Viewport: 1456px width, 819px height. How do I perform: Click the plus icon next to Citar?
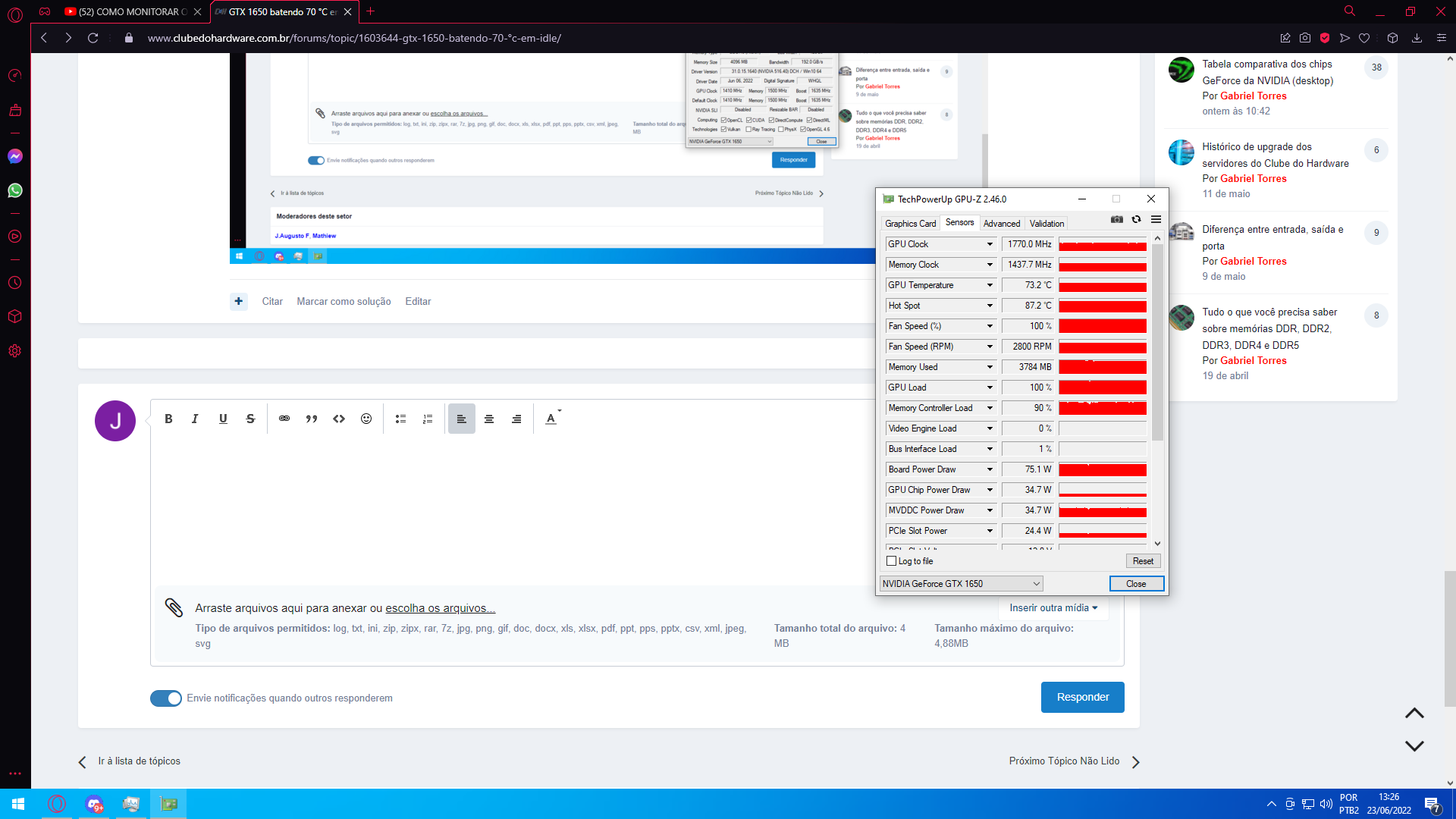point(239,301)
